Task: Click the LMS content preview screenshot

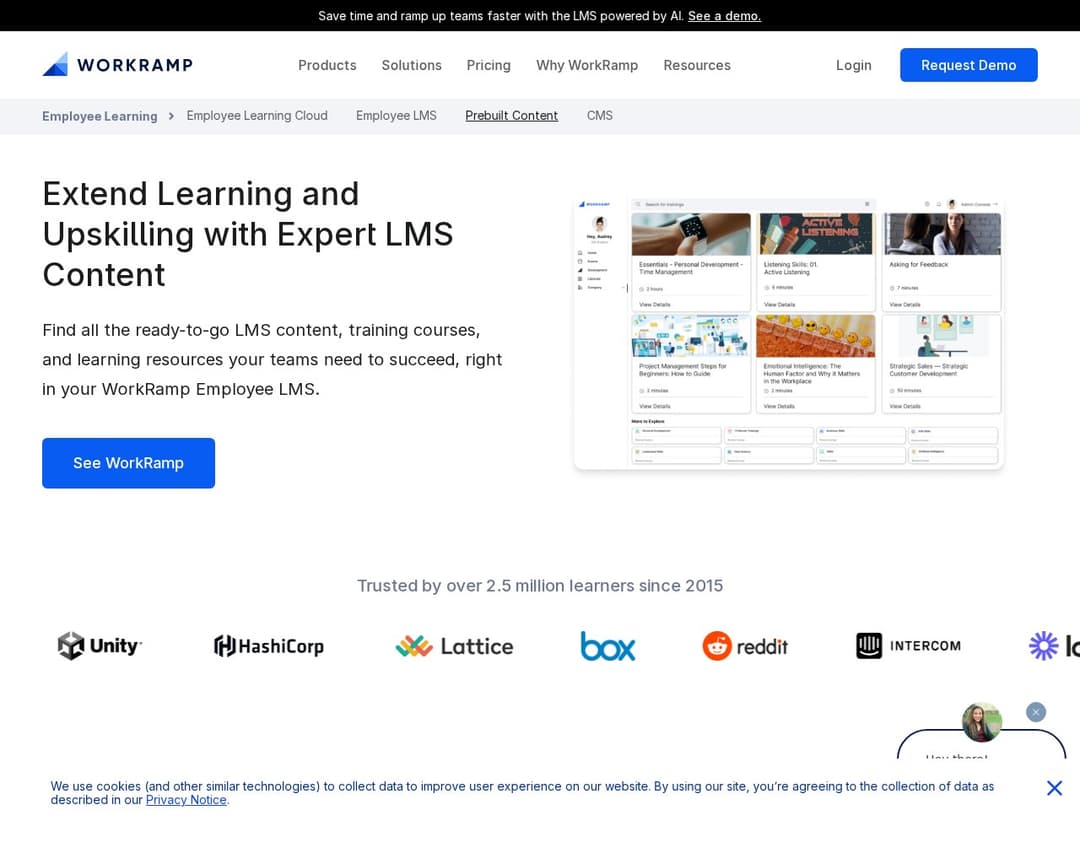Action: [x=788, y=333]
